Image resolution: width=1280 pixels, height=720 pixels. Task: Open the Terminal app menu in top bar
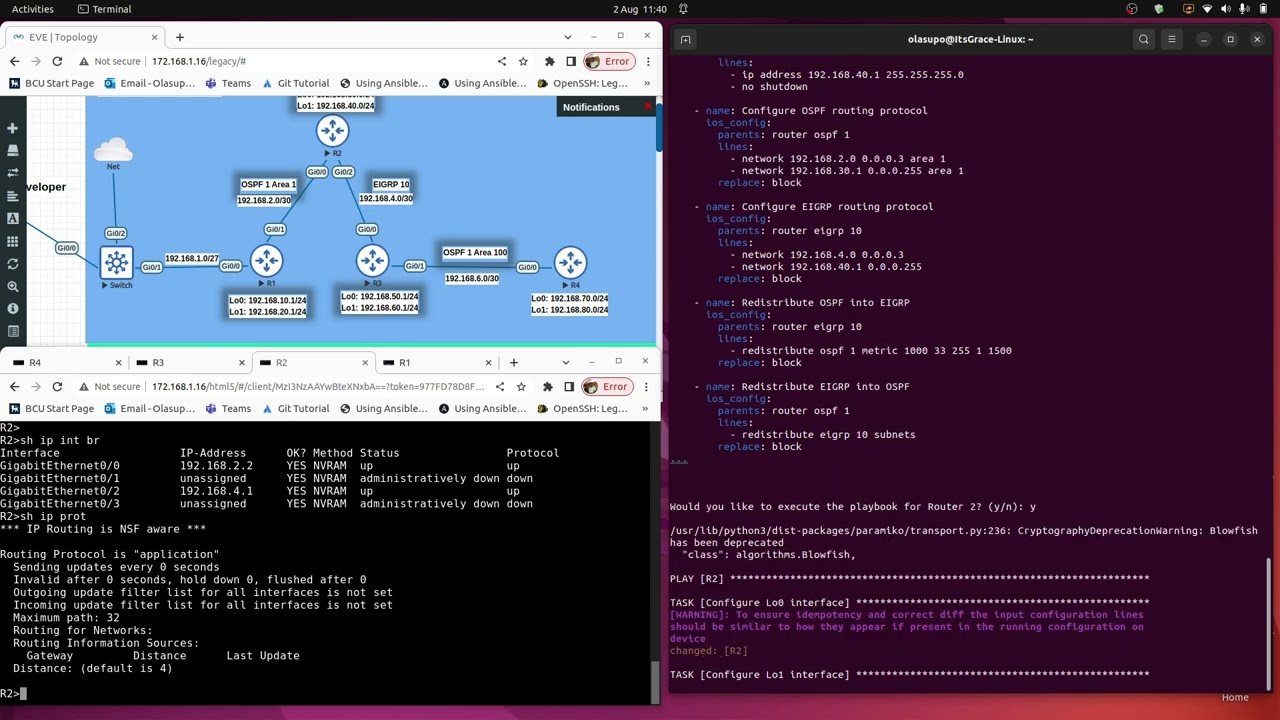pos(104,9)
